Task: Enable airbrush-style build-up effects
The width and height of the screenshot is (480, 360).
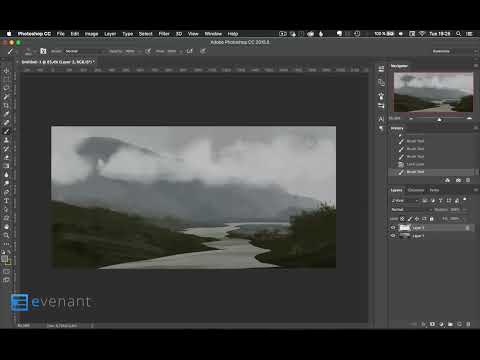Action: 190,51
